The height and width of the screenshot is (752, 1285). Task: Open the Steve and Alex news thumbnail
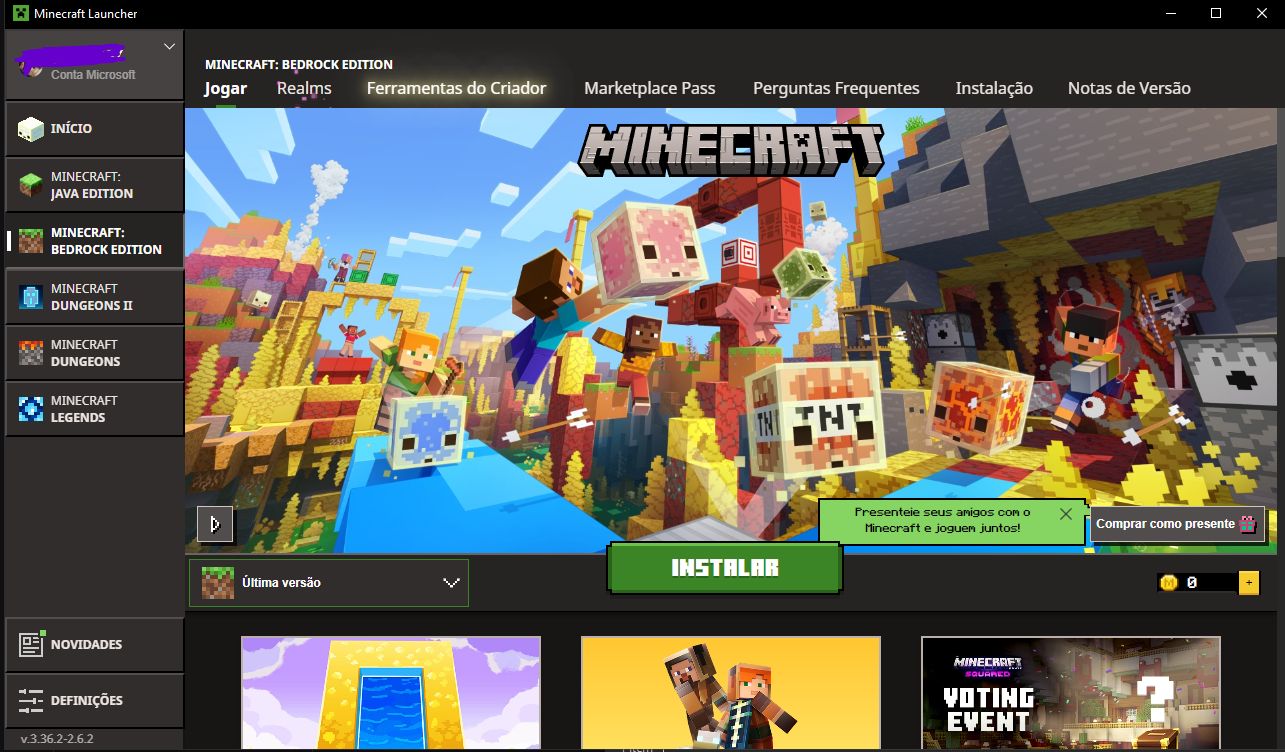[x=731, y=694]
